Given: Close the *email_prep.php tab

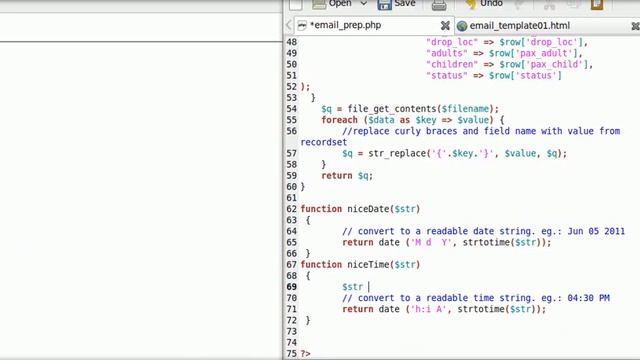Looking at the screenshot, I should (445, 26).
